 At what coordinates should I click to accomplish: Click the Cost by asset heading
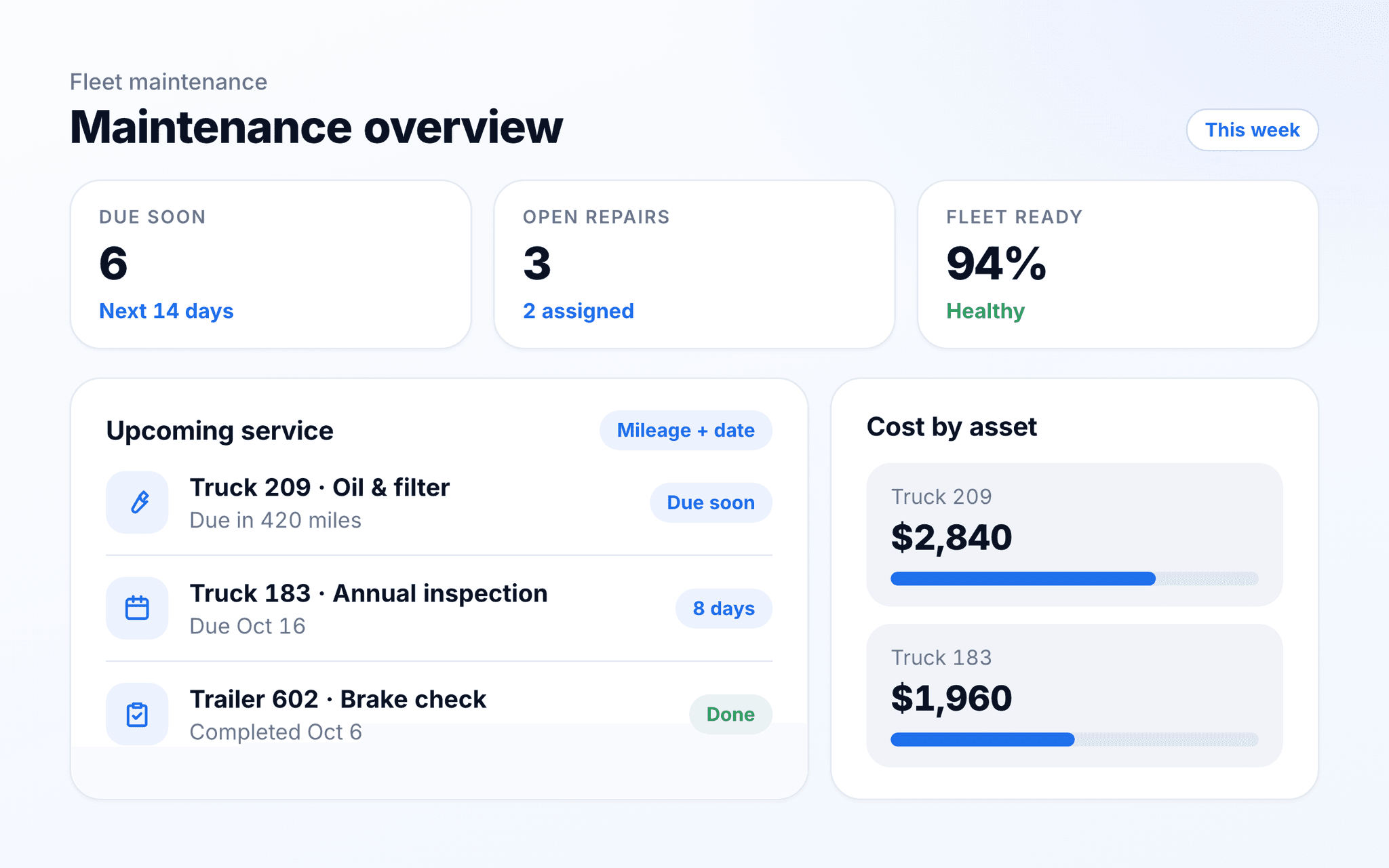pyautogui.click(x=952, y=427)
